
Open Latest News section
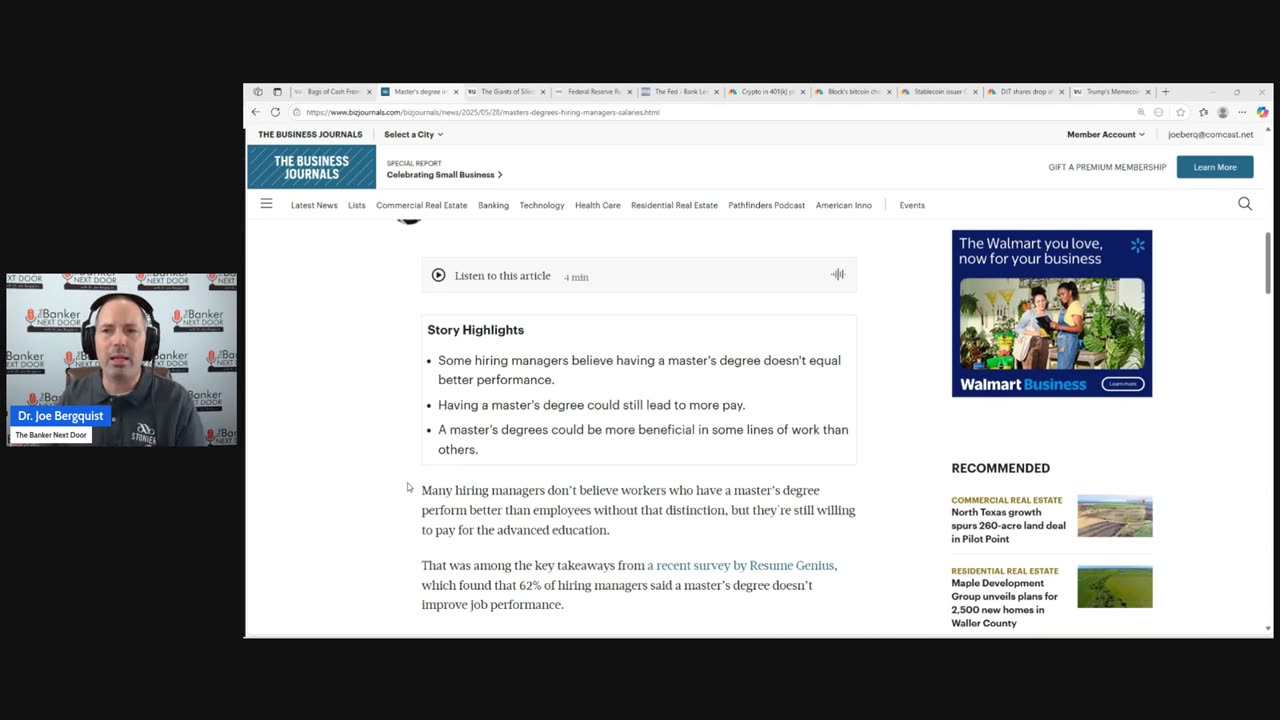(314, 205)
